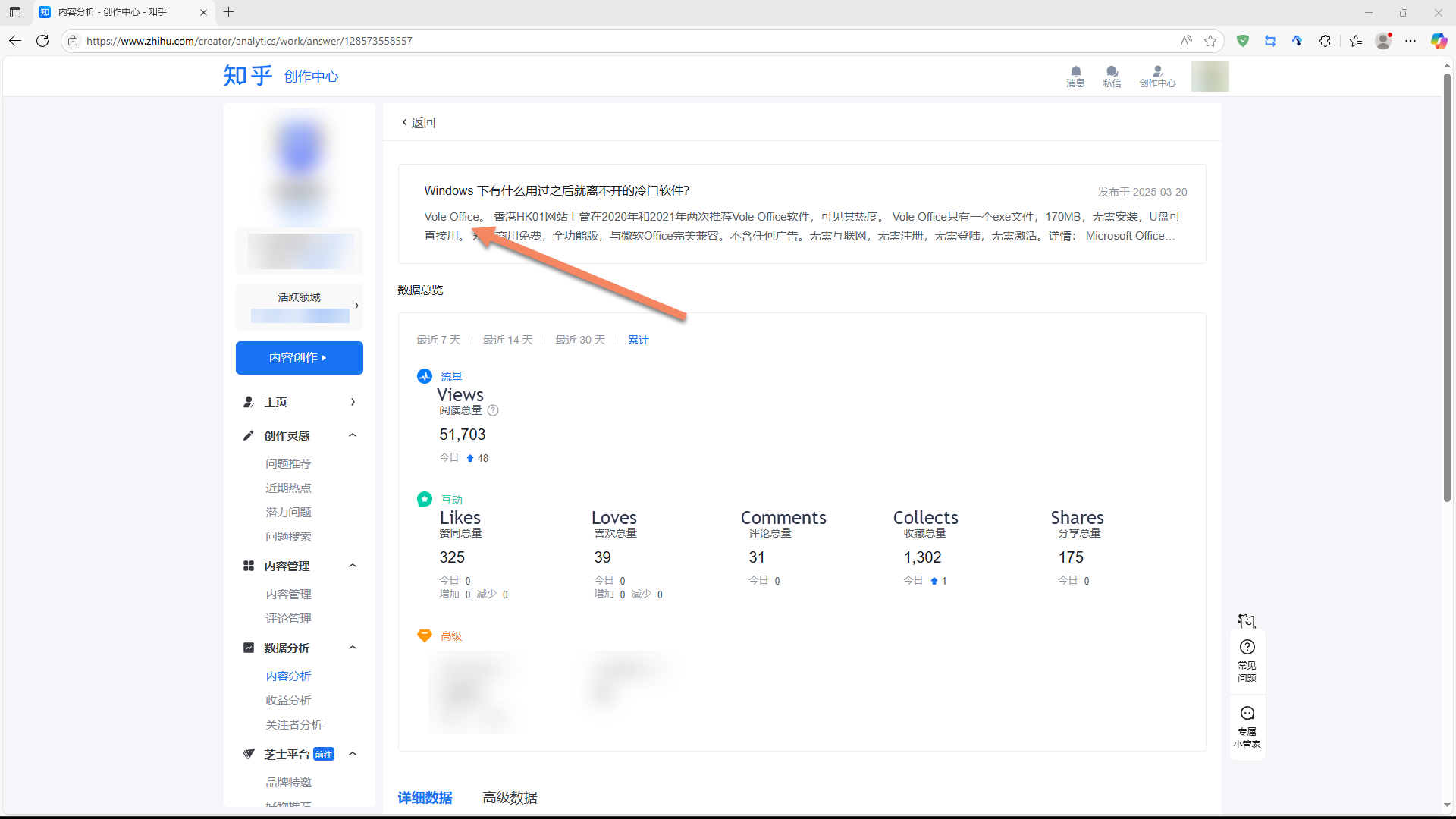This screenshot has height=819, width=1456.
Task: Open 品牌特邀 in sidebar
Action: pos(288,782)
